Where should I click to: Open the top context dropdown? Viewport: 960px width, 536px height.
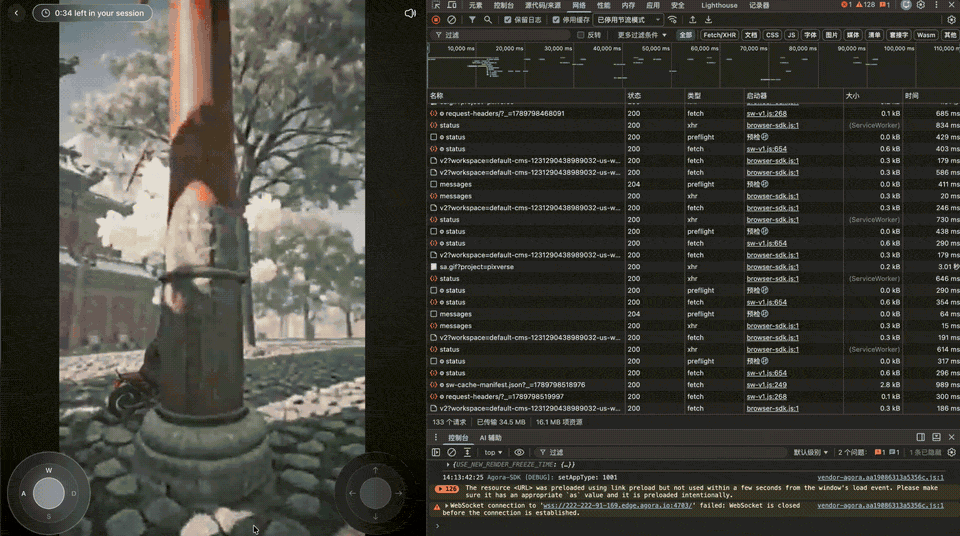[493, 452]
